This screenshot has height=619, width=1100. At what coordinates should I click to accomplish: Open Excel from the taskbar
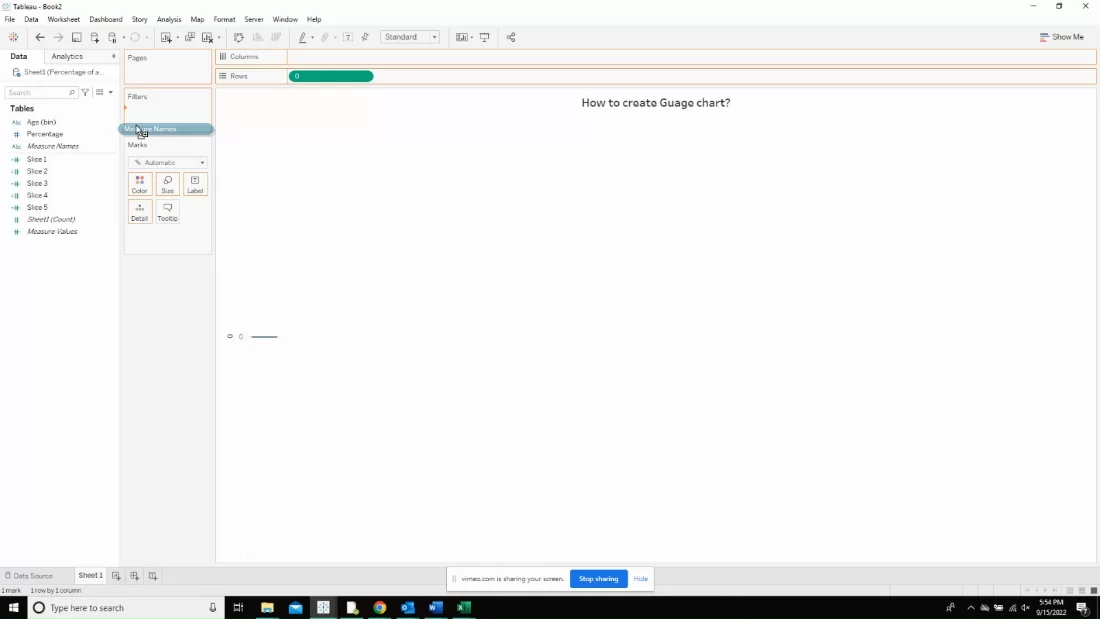pos(464,608)
